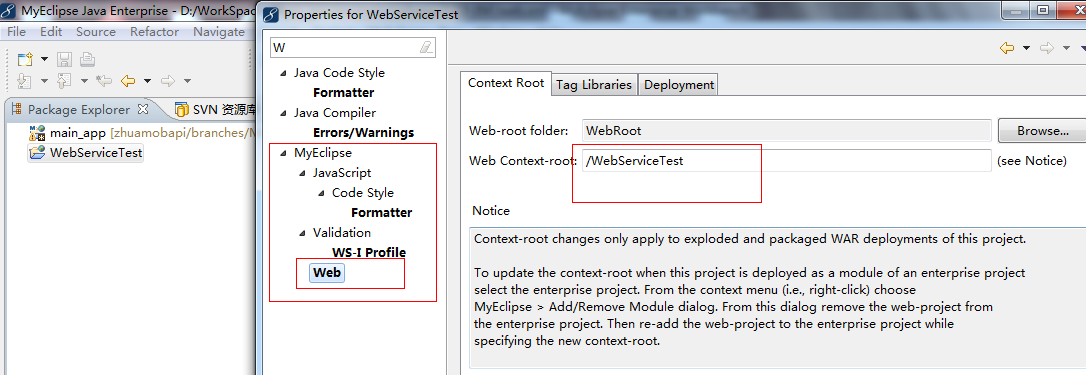1086x375 pixels.
Task: Select Errors/Warnings preference page
Action: click(x=364, y=132)
